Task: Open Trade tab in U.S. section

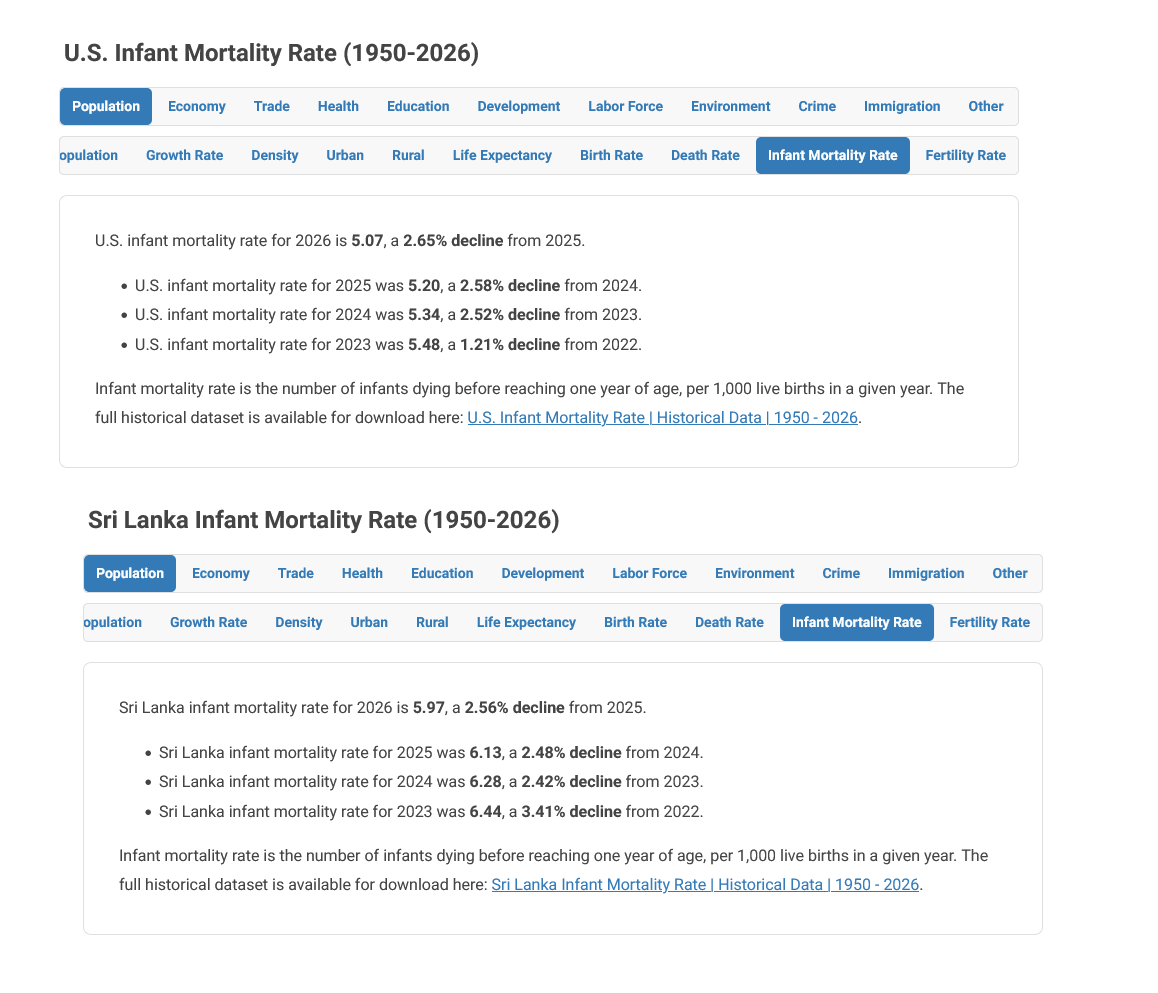Action: (x=272, y=106)
